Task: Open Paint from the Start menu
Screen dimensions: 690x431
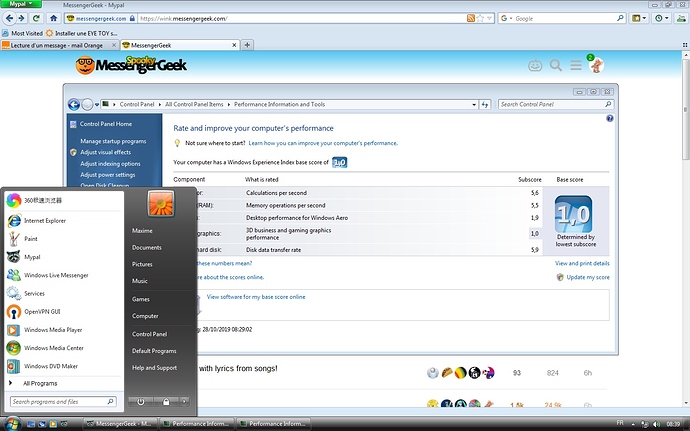Action: coord(64,239)
